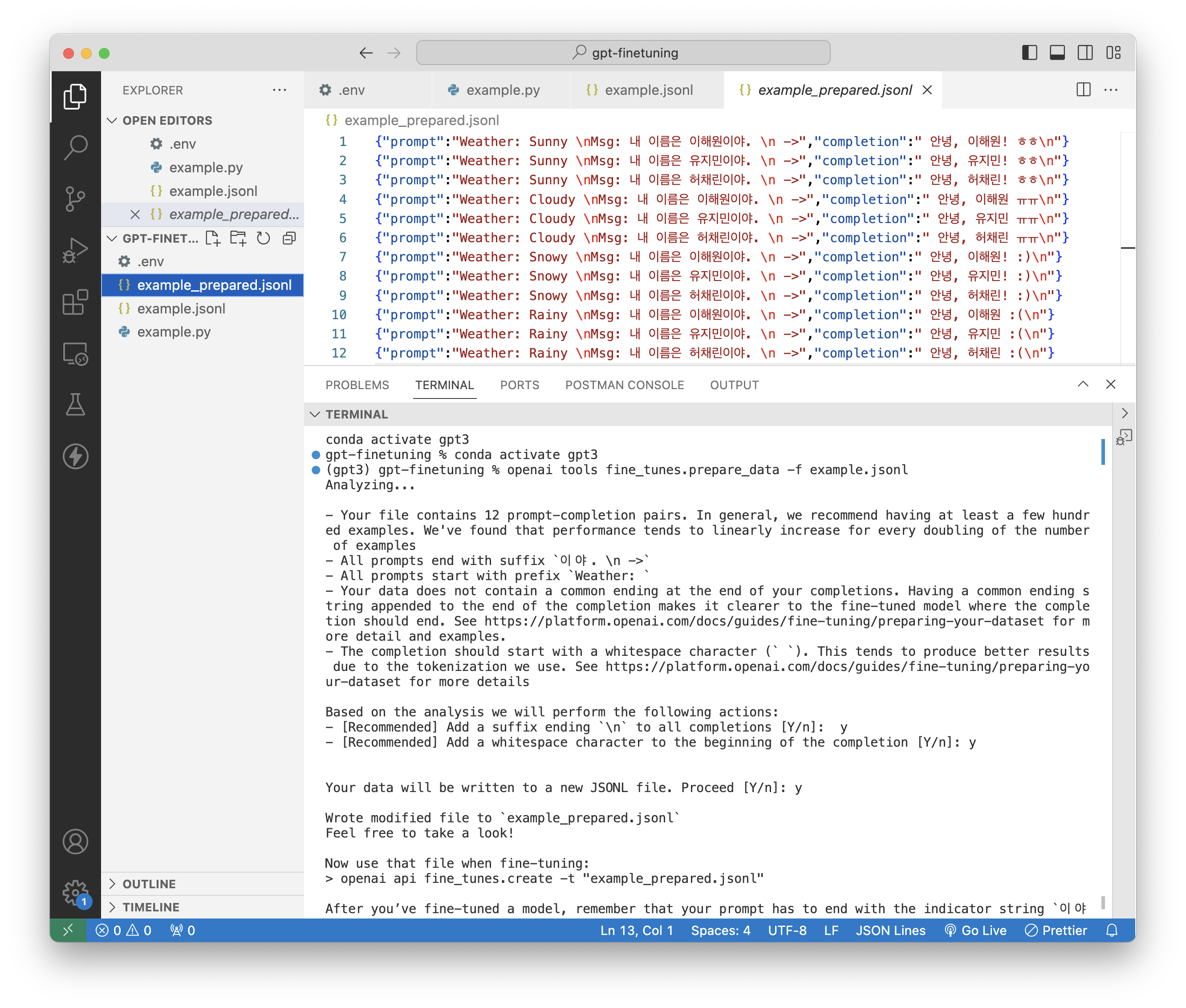Toggle the primary side bar layout button
This screenshot has height=1008, width=1186.
1029,53
